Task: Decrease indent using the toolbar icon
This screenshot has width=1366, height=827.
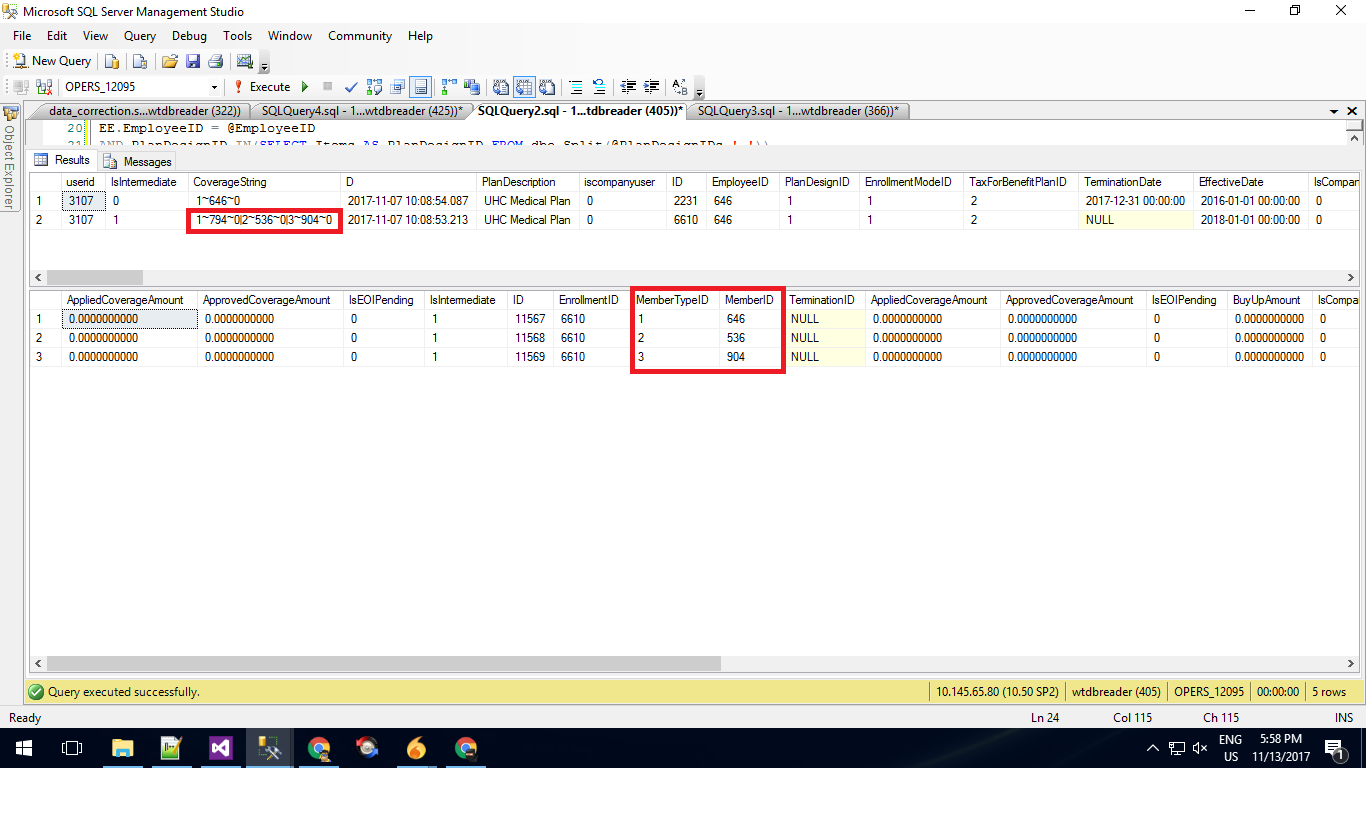Action: click(x=628, y=87)
